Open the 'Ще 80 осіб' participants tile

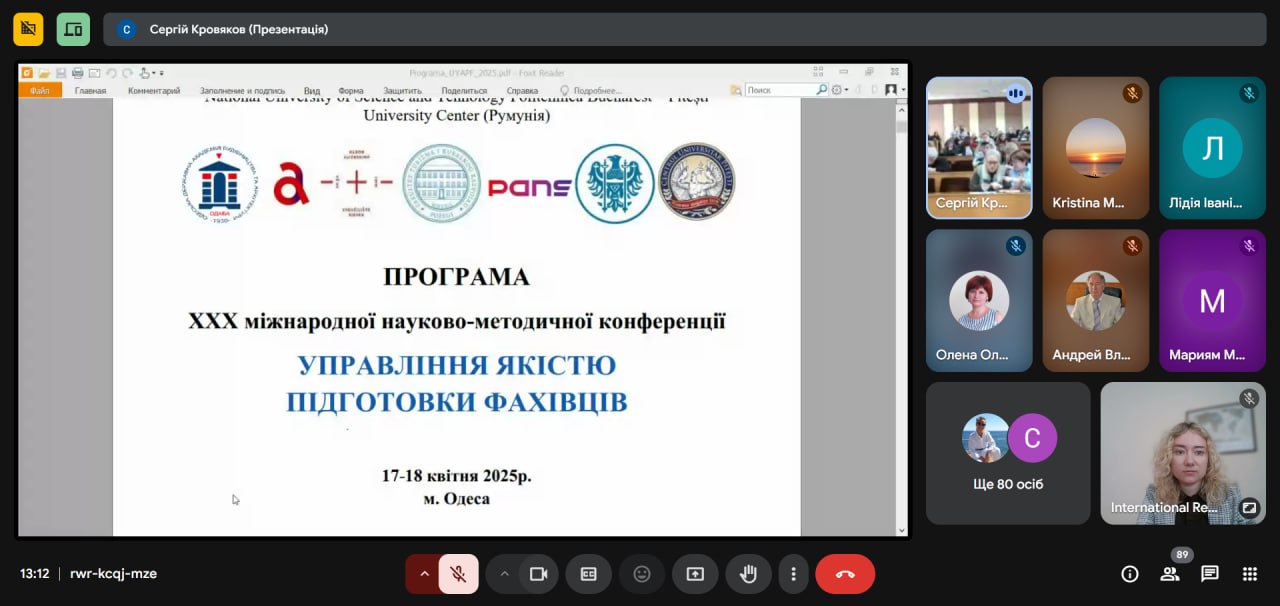click(x=1007, y=453)
